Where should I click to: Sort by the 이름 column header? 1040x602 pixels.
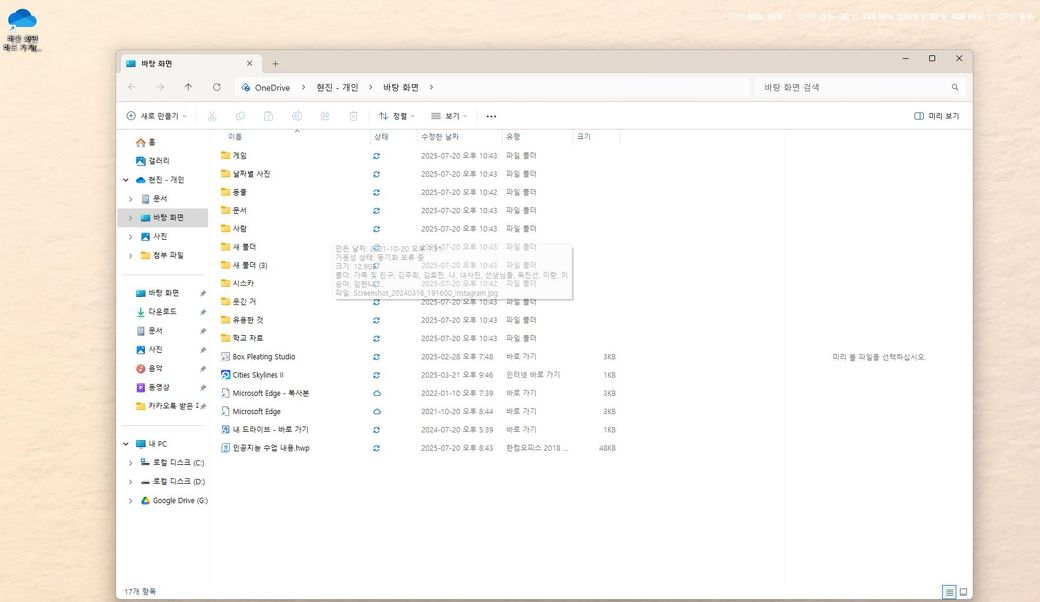coord(235,137)
